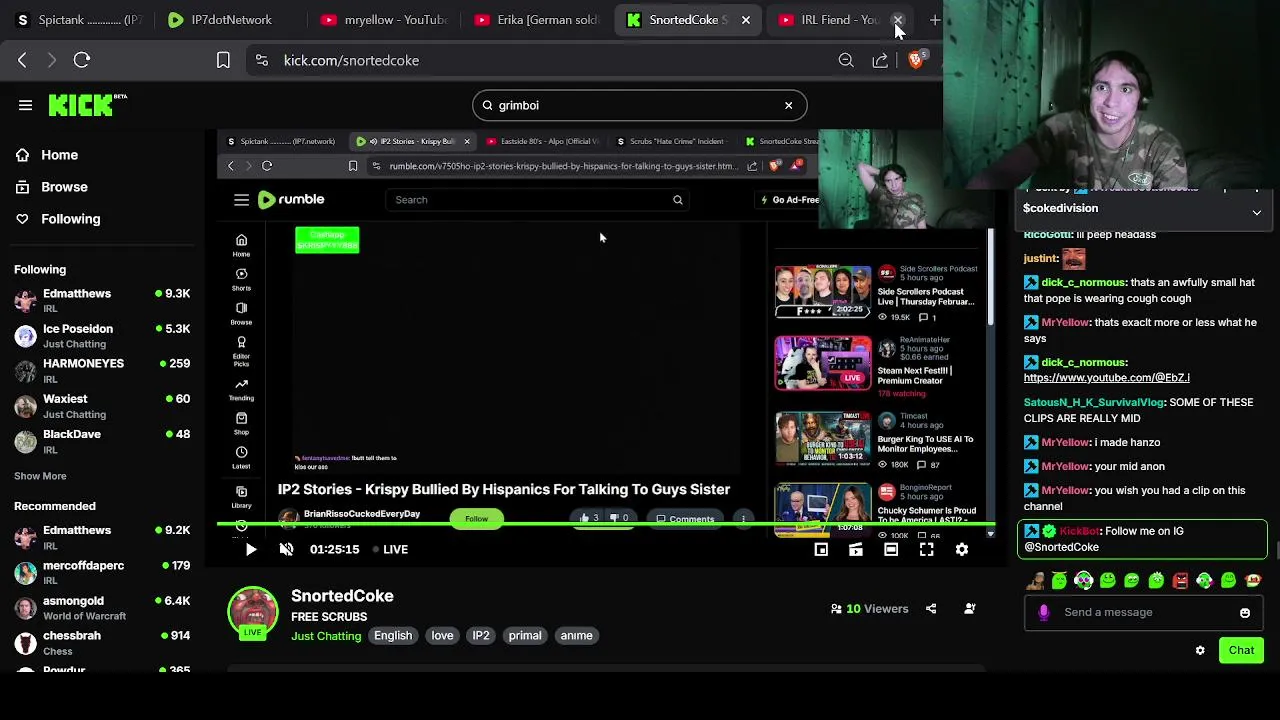This screenshot has width=1280, height=720.
Task: Open Ice Poseidon channel in Following list
Action: [102, 336]
